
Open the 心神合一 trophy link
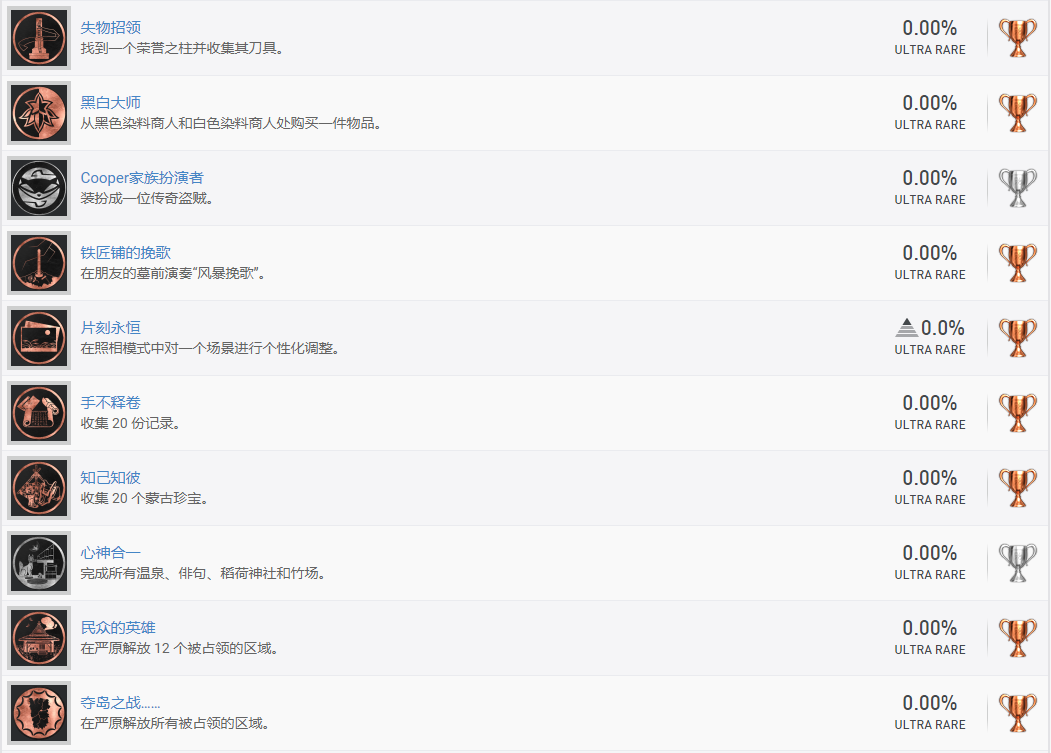coord(111,552)
